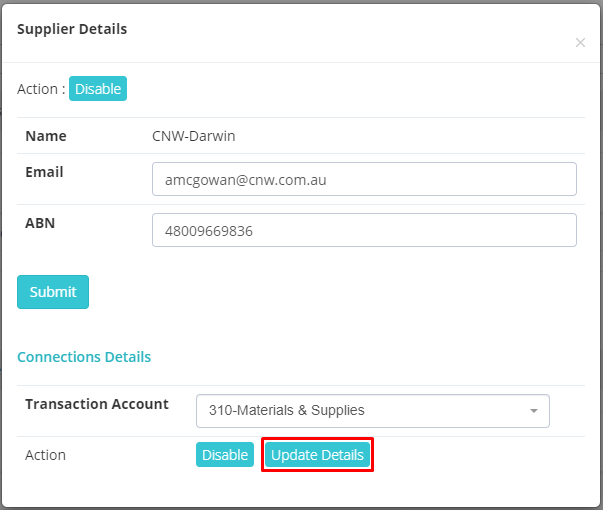Select the CNW-Darwin supplier name text

(193, 136)
